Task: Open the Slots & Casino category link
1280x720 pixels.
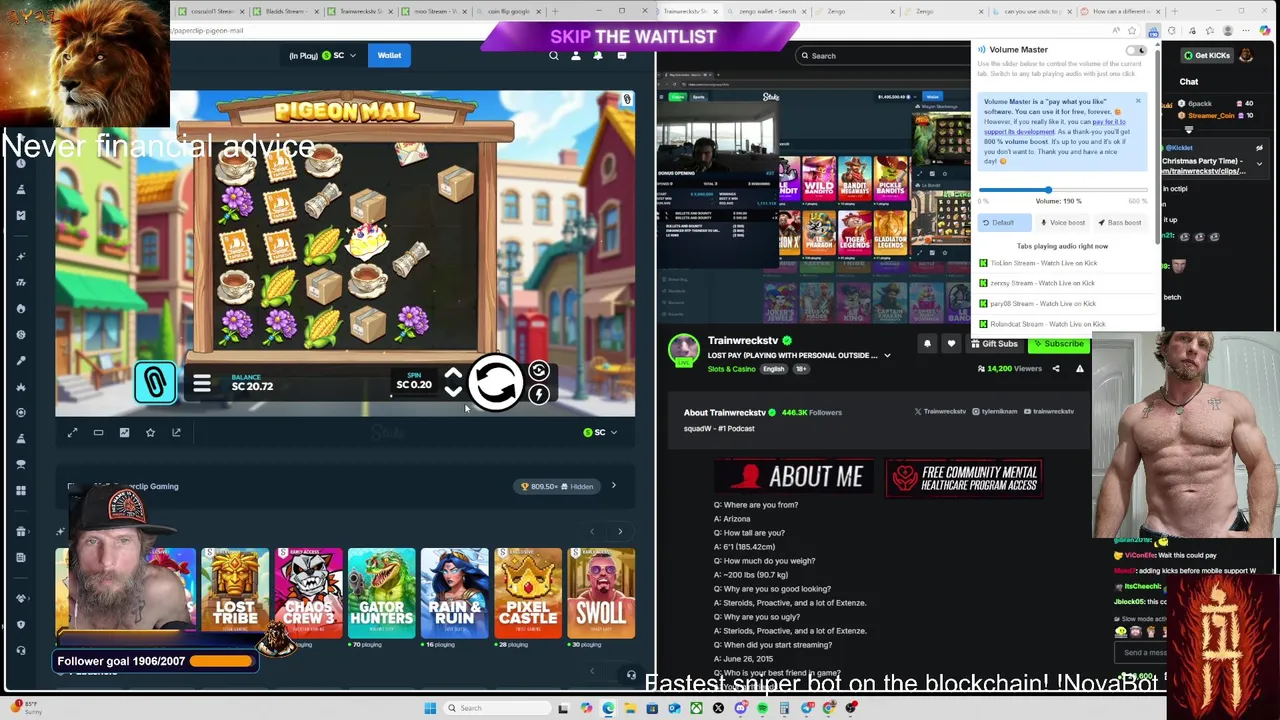Action: pos(732,369)
